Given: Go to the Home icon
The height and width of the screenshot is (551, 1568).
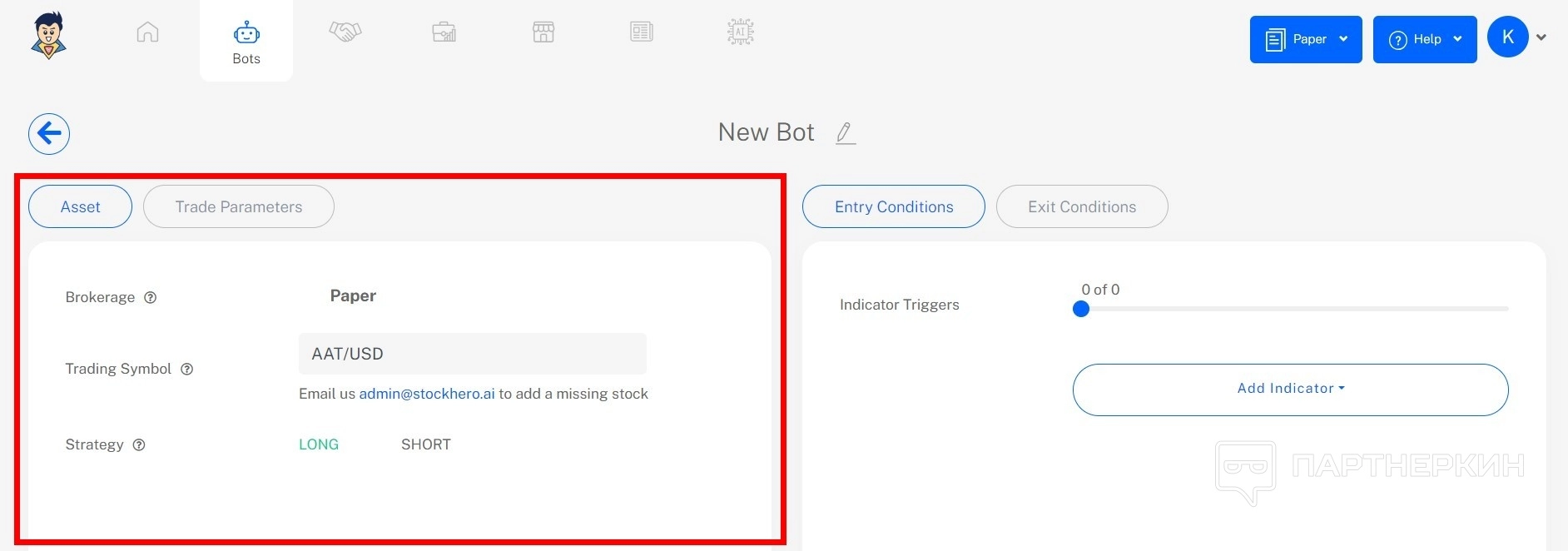Looking at the screenshot, I should coord(147,32).
